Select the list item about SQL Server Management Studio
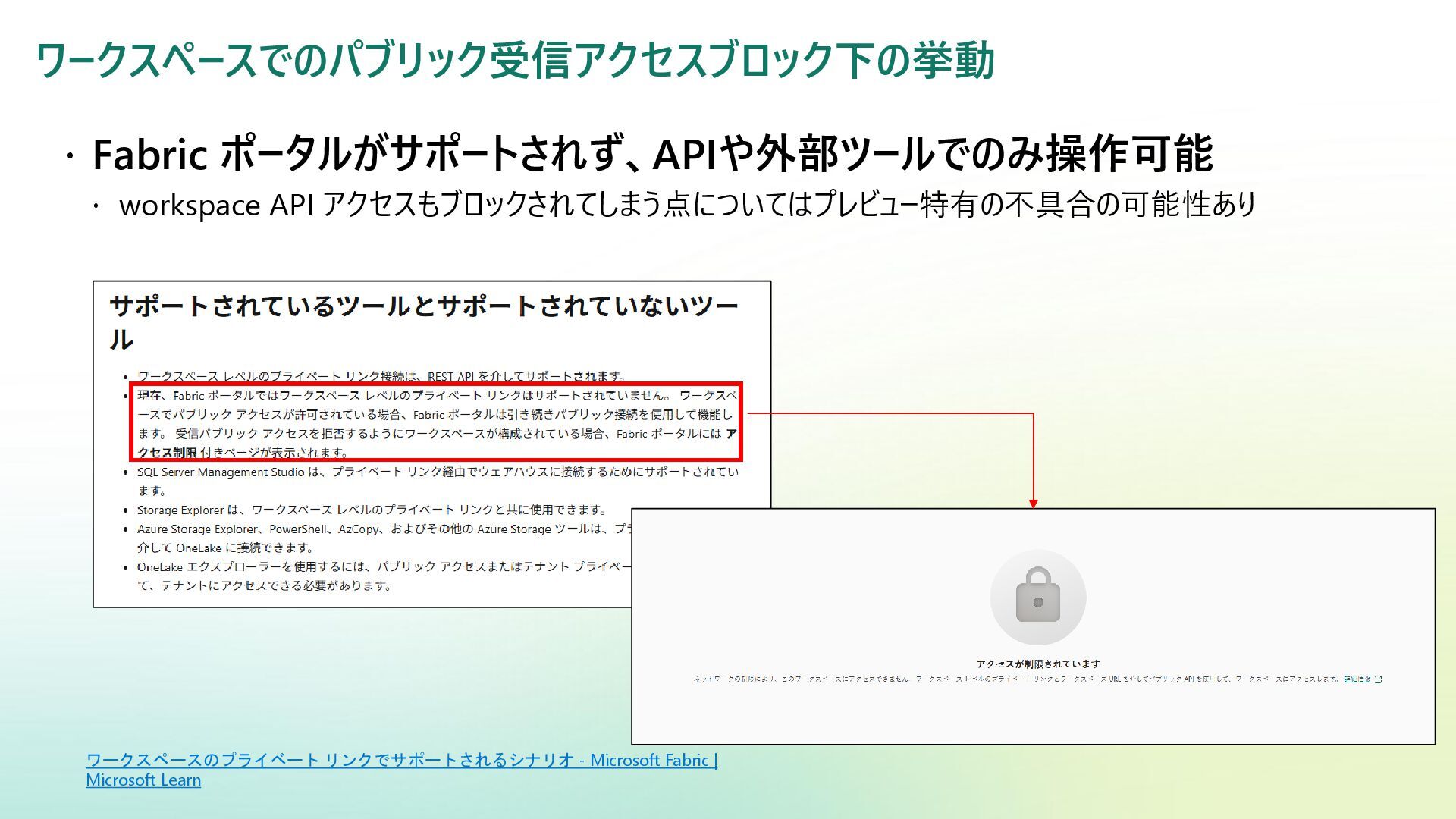 tap(438, 481)
